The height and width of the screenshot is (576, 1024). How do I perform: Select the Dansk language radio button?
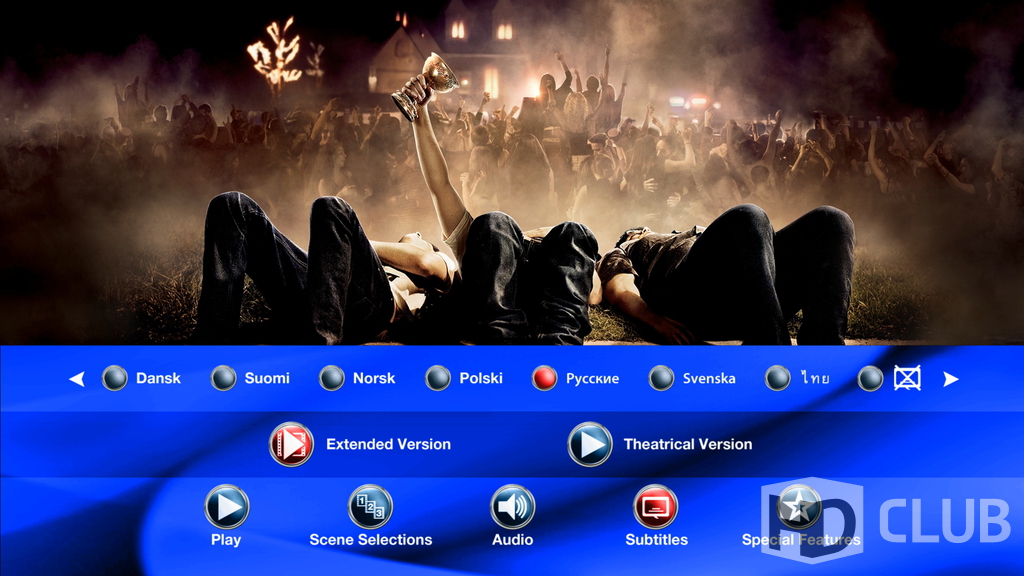115,378
